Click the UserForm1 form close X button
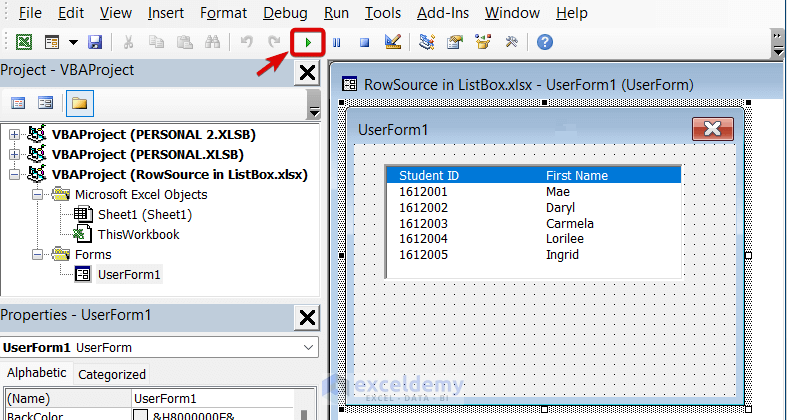 point(713,129)
